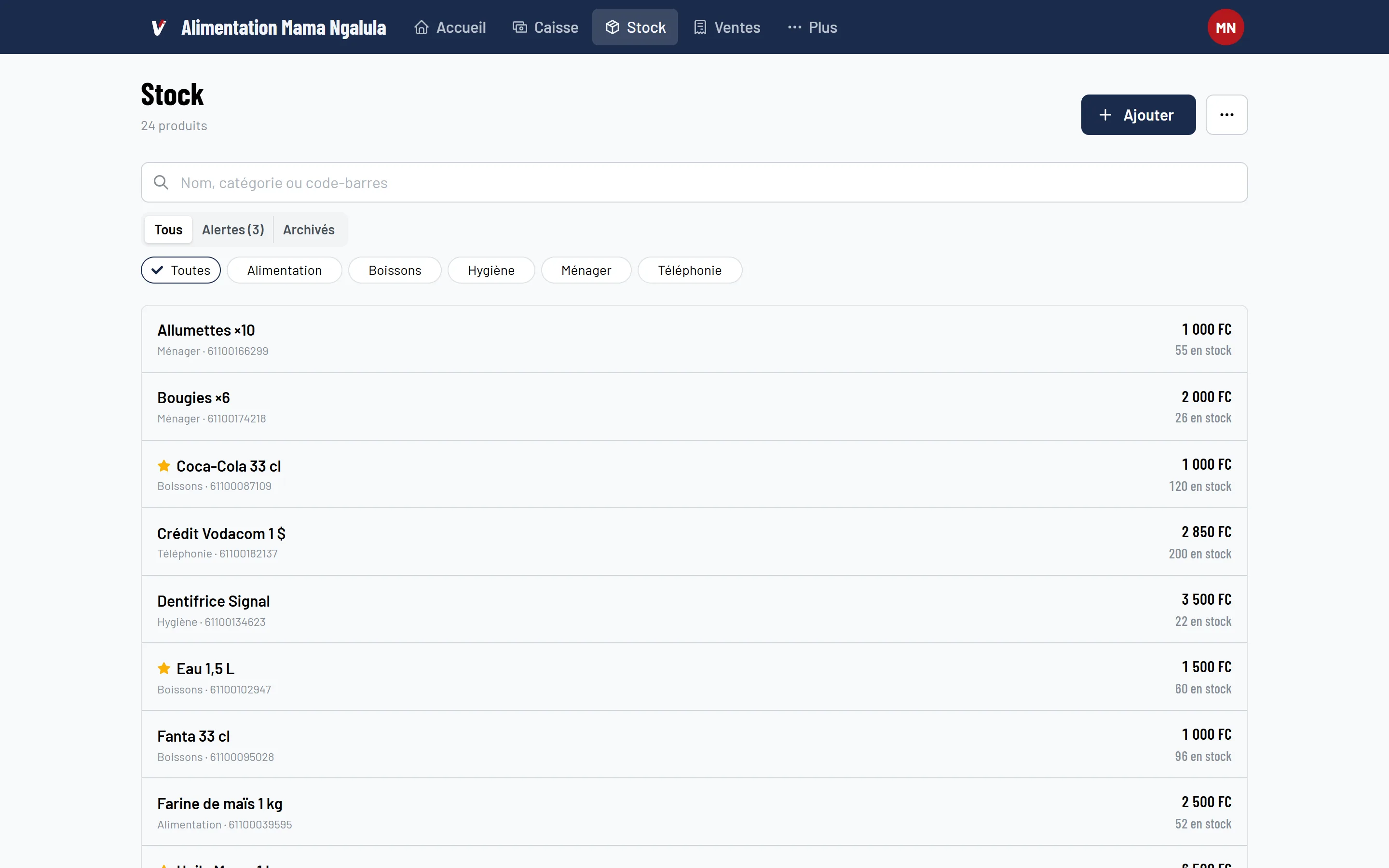Screen dimensions: 1389x868
Task: Go to Accueil in the navigation
Action: click(x=450, y=27)
